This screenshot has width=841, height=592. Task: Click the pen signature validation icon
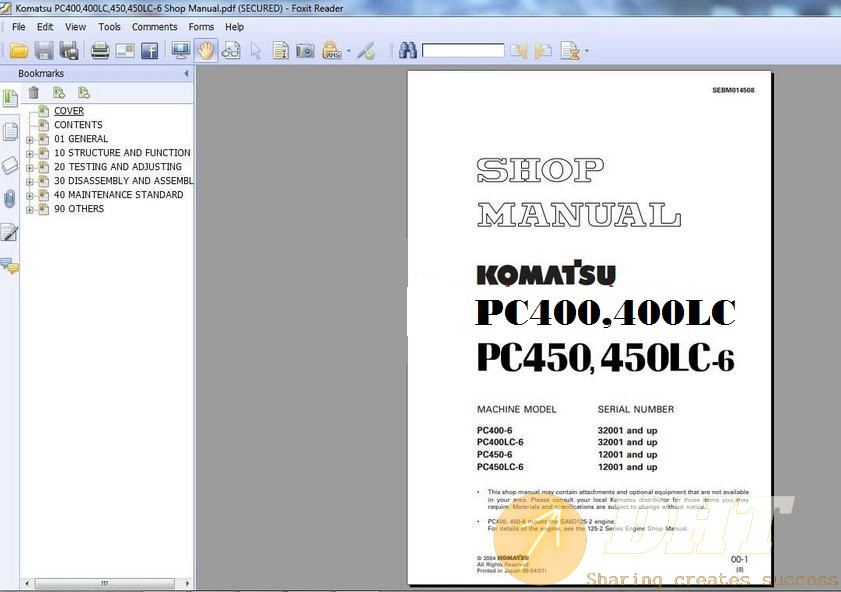pyautogui.click(x=366, y=51)
